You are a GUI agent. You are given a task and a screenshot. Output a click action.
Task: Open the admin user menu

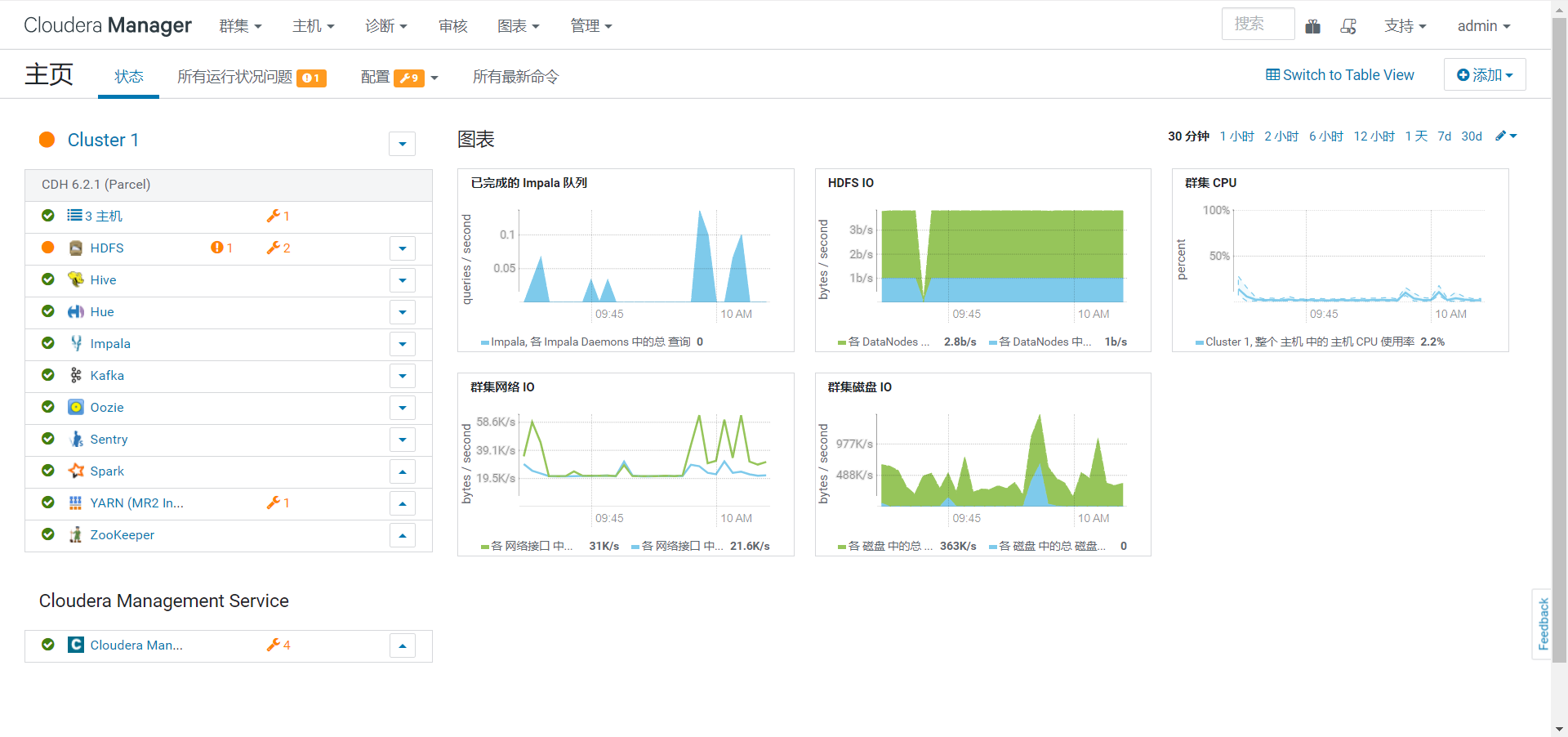click(x=1484, y=26)
